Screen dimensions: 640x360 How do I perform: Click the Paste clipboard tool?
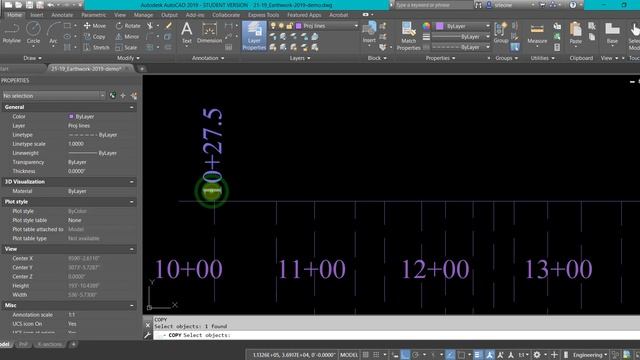click(576, 33)
